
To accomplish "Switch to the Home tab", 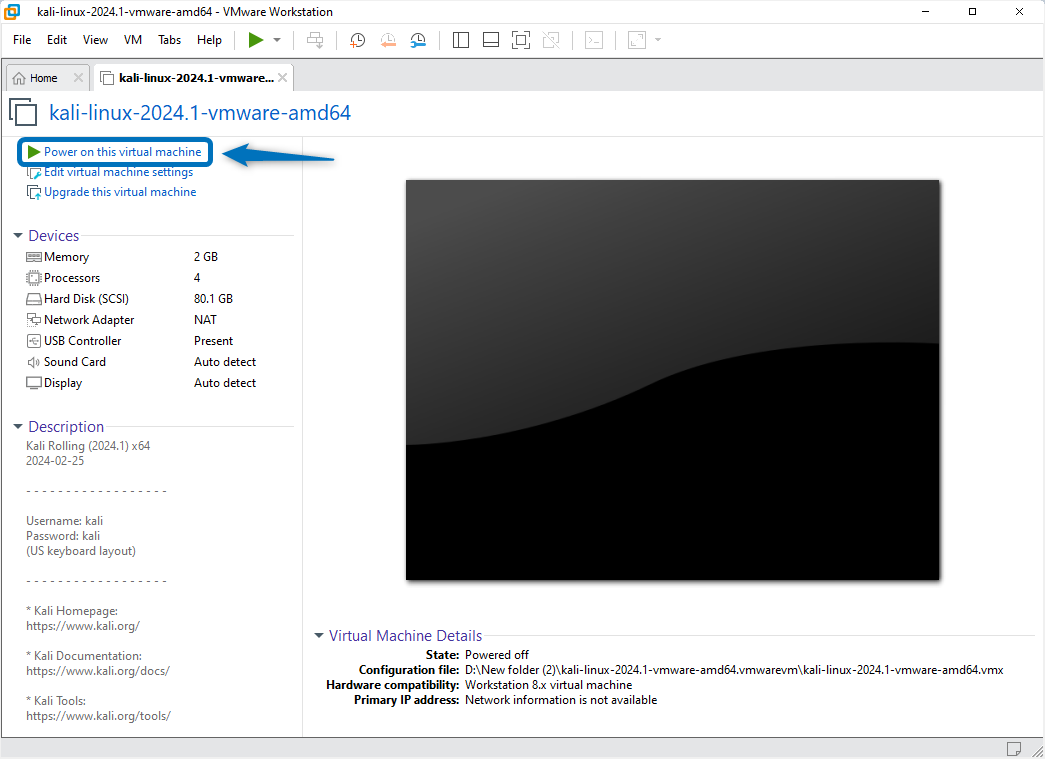I will [44, 77].
